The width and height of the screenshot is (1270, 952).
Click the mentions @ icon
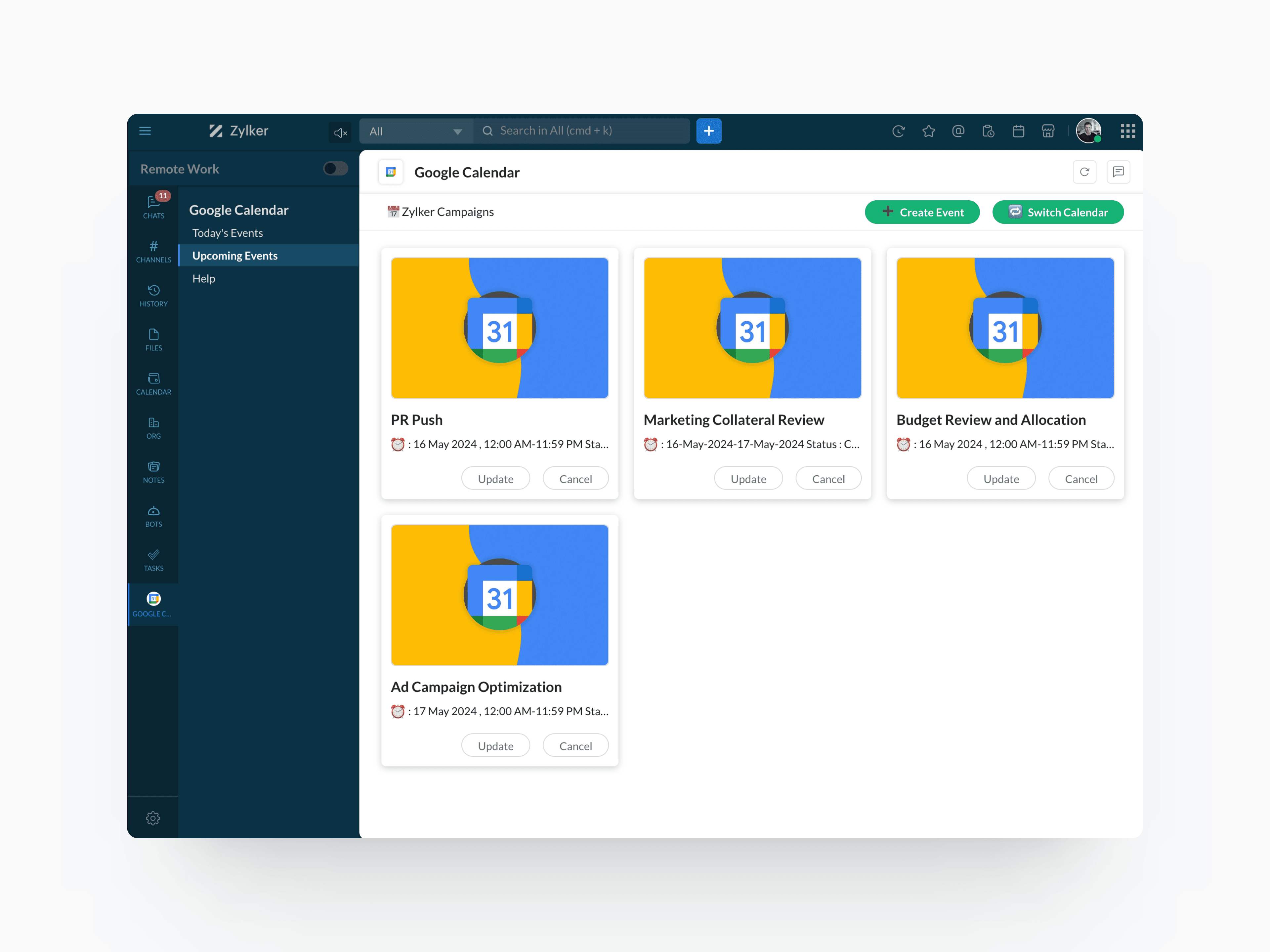[958, 132]
